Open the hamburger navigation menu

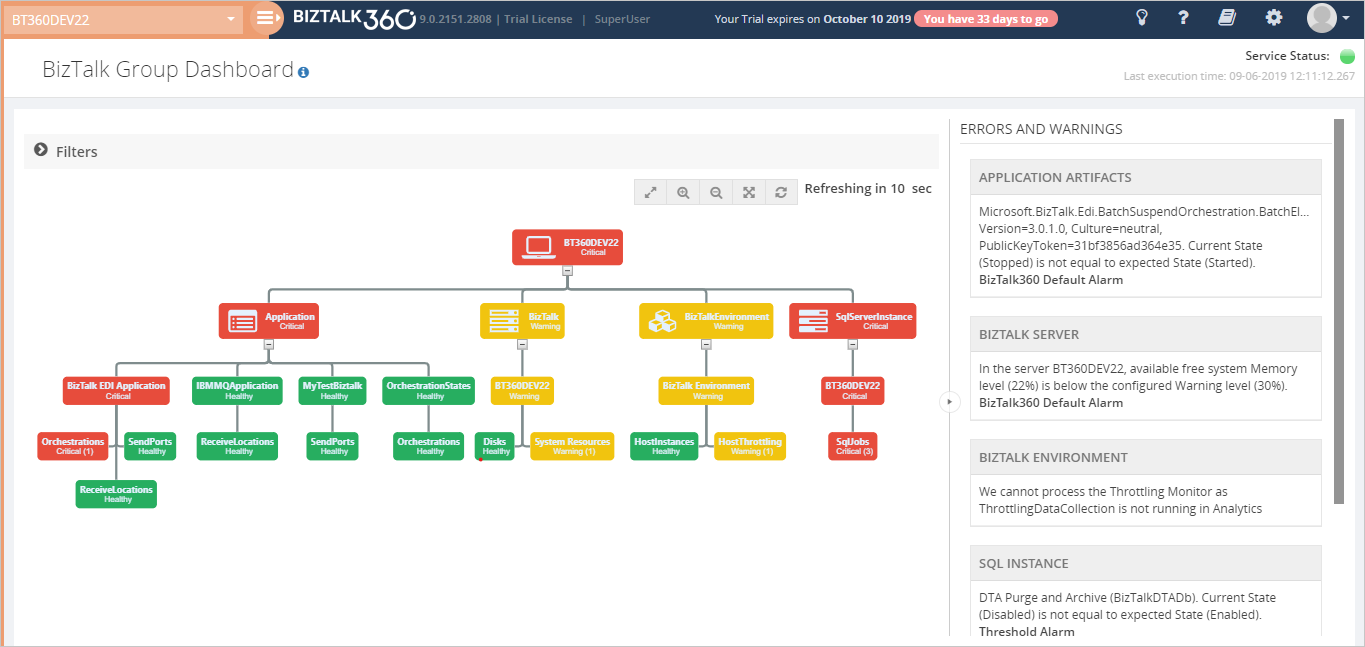265,18
